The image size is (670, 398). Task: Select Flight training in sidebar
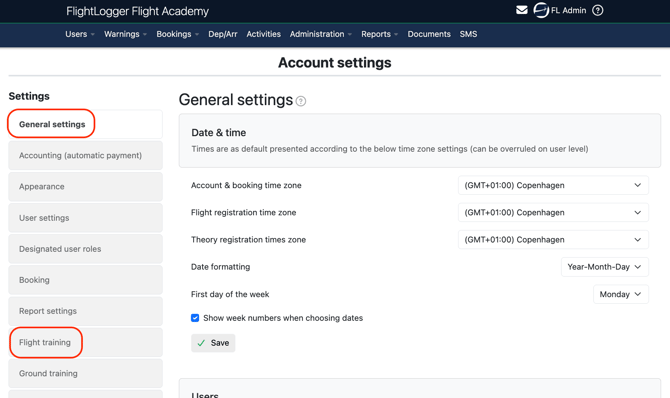85,342
